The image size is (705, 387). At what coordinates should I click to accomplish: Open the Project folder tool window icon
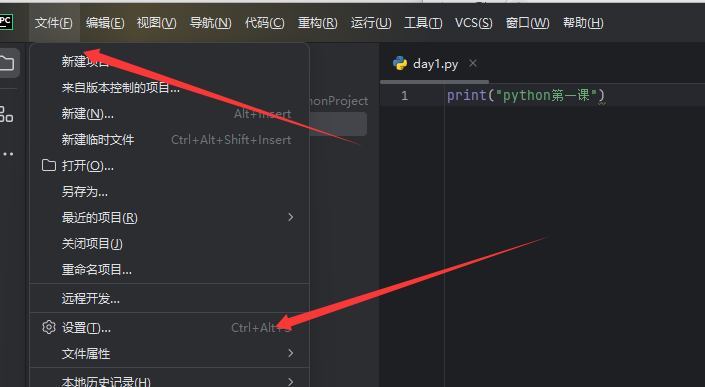[x=6, y=63]
